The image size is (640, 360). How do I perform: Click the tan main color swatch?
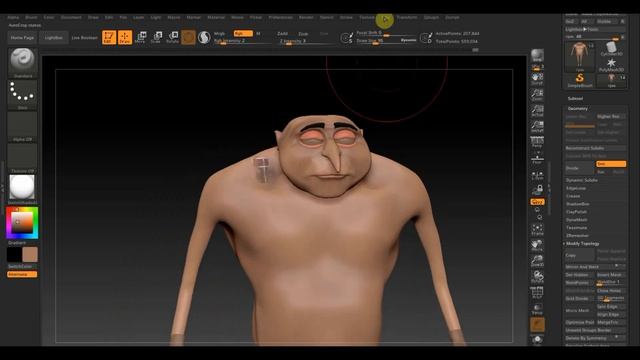[x=30, y=255]
